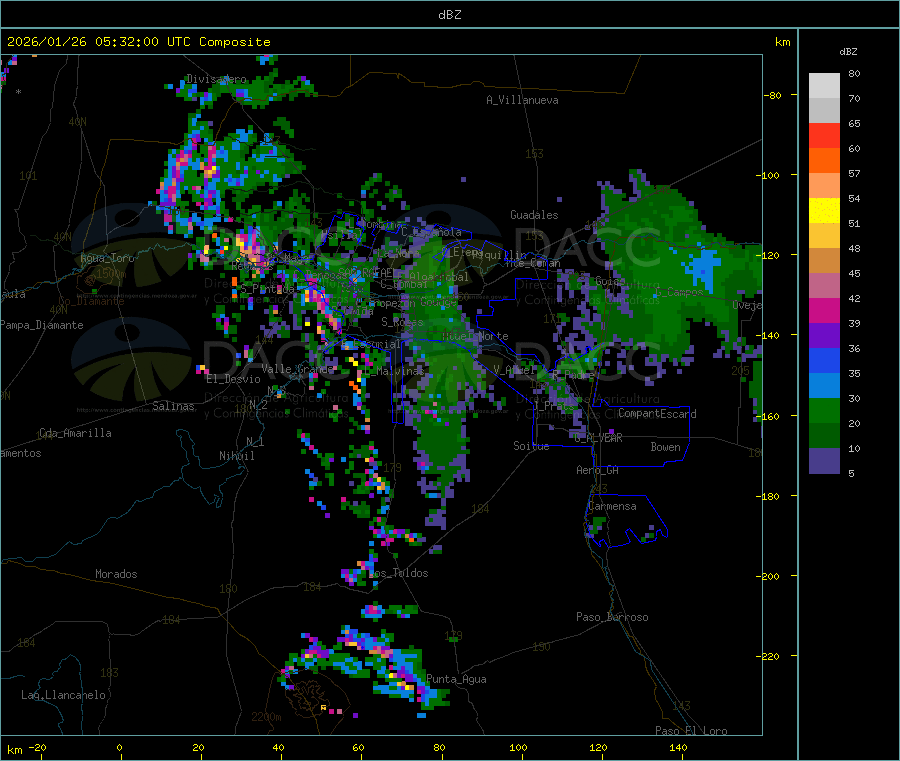Image resolution: width=900 pixels, height=761 pixels.
Task: Click the Agua_Toro location label
Action: 107,258
